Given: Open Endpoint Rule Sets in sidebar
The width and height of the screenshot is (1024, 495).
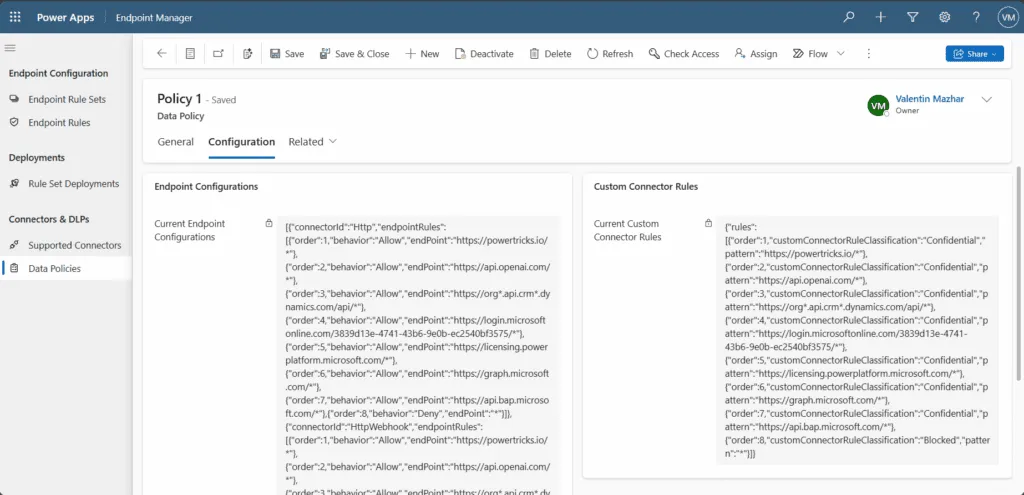Looking at the screenshot, I should [67, 99].
